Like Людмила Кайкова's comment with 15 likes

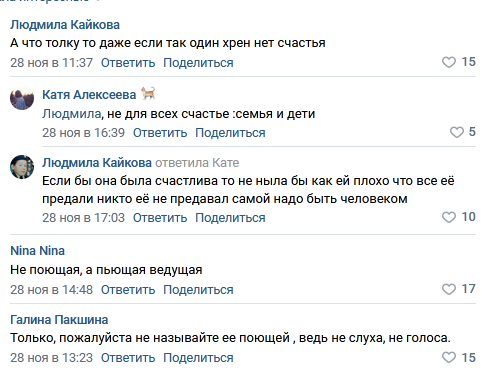pos(448,62)
